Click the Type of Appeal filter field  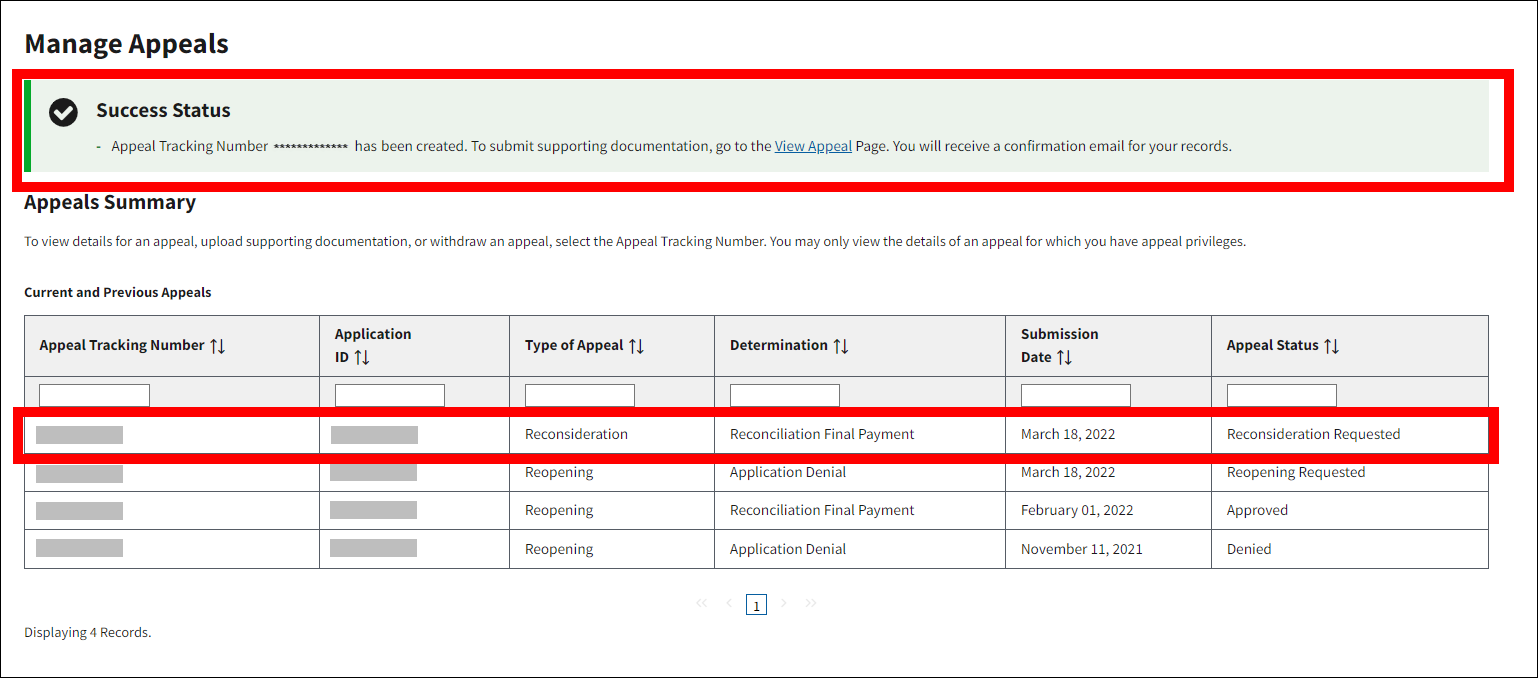click(579, 395)
